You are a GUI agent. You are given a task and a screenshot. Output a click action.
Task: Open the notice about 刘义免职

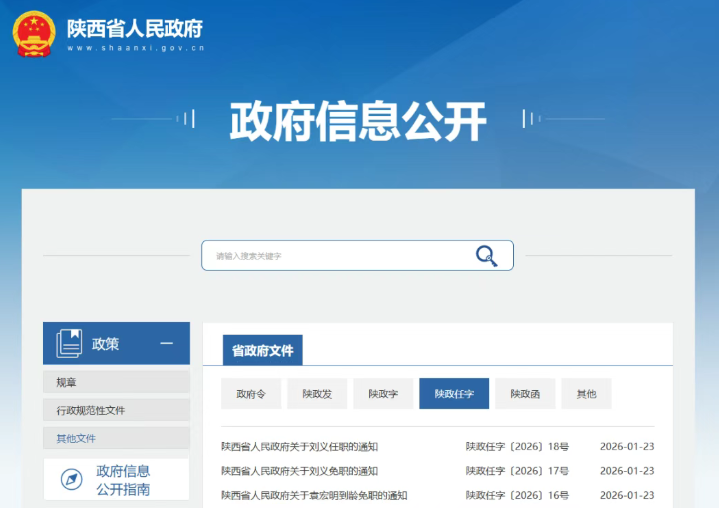coord(299,470)
